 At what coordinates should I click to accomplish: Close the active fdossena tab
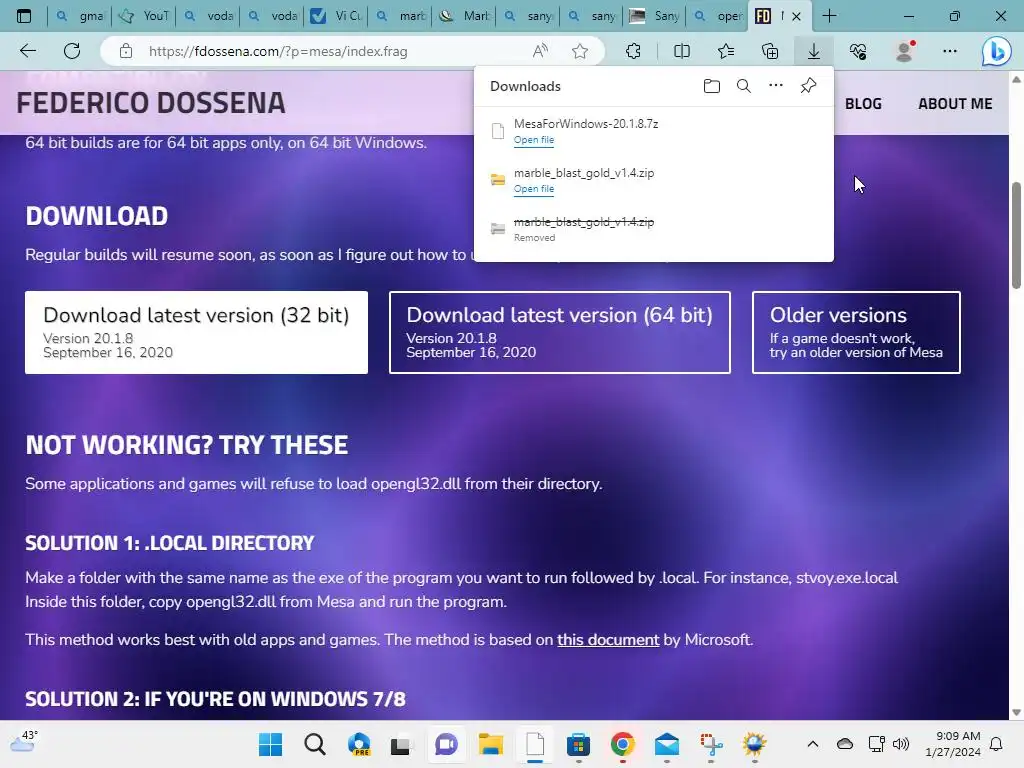click(x=796, y=16)
